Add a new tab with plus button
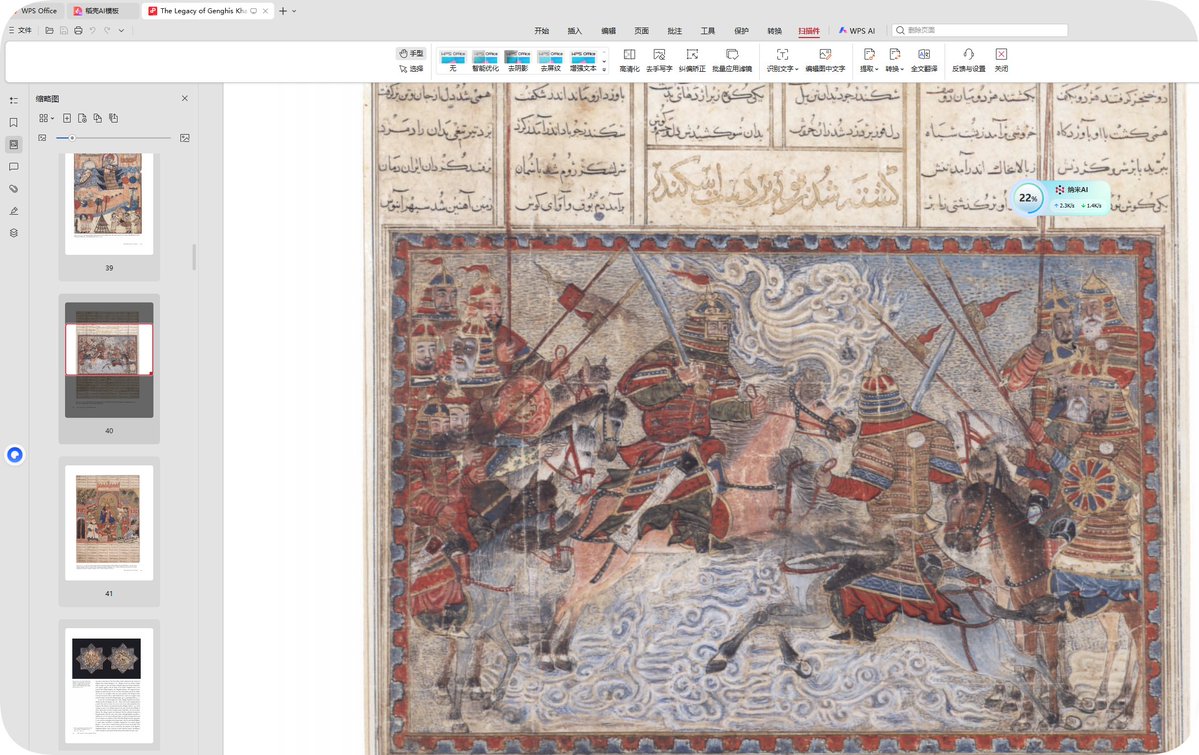The image size is (1199, 755). 283,11
